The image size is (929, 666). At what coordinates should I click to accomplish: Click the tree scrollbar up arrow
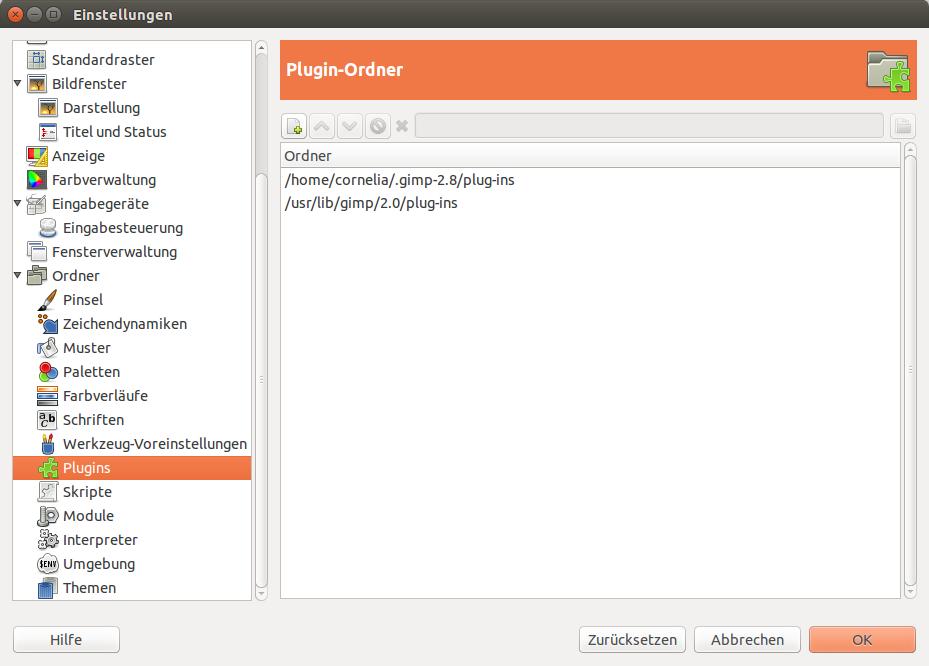(261, 48)
